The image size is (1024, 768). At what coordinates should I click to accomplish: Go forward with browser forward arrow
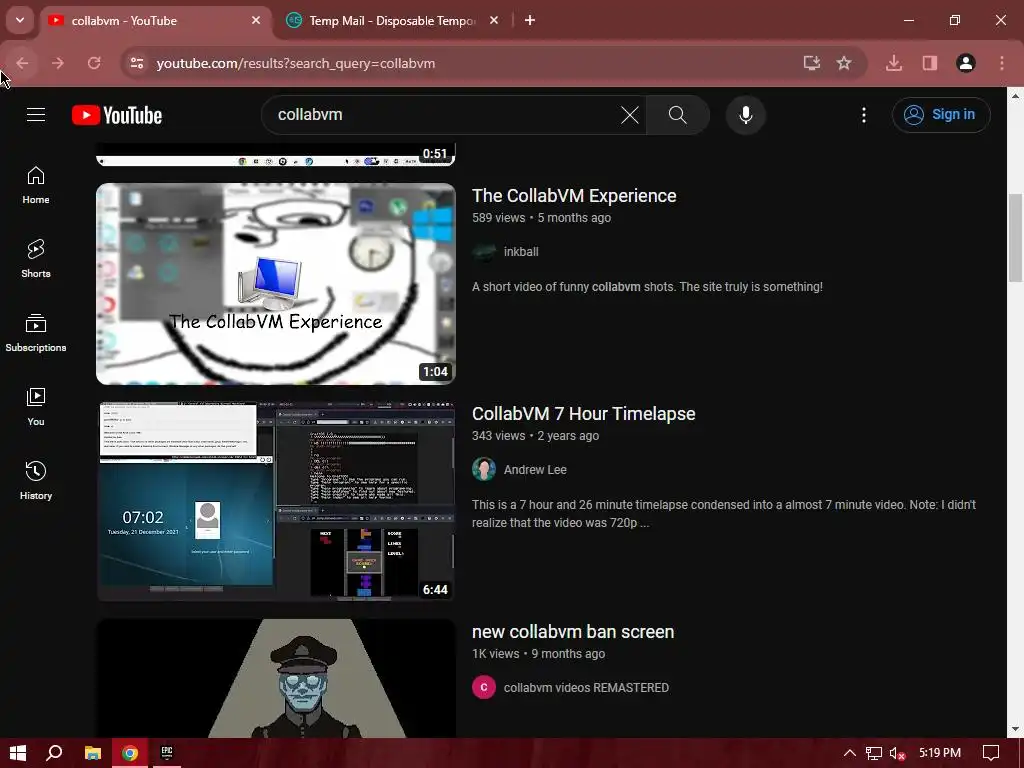tap(58, 63)
